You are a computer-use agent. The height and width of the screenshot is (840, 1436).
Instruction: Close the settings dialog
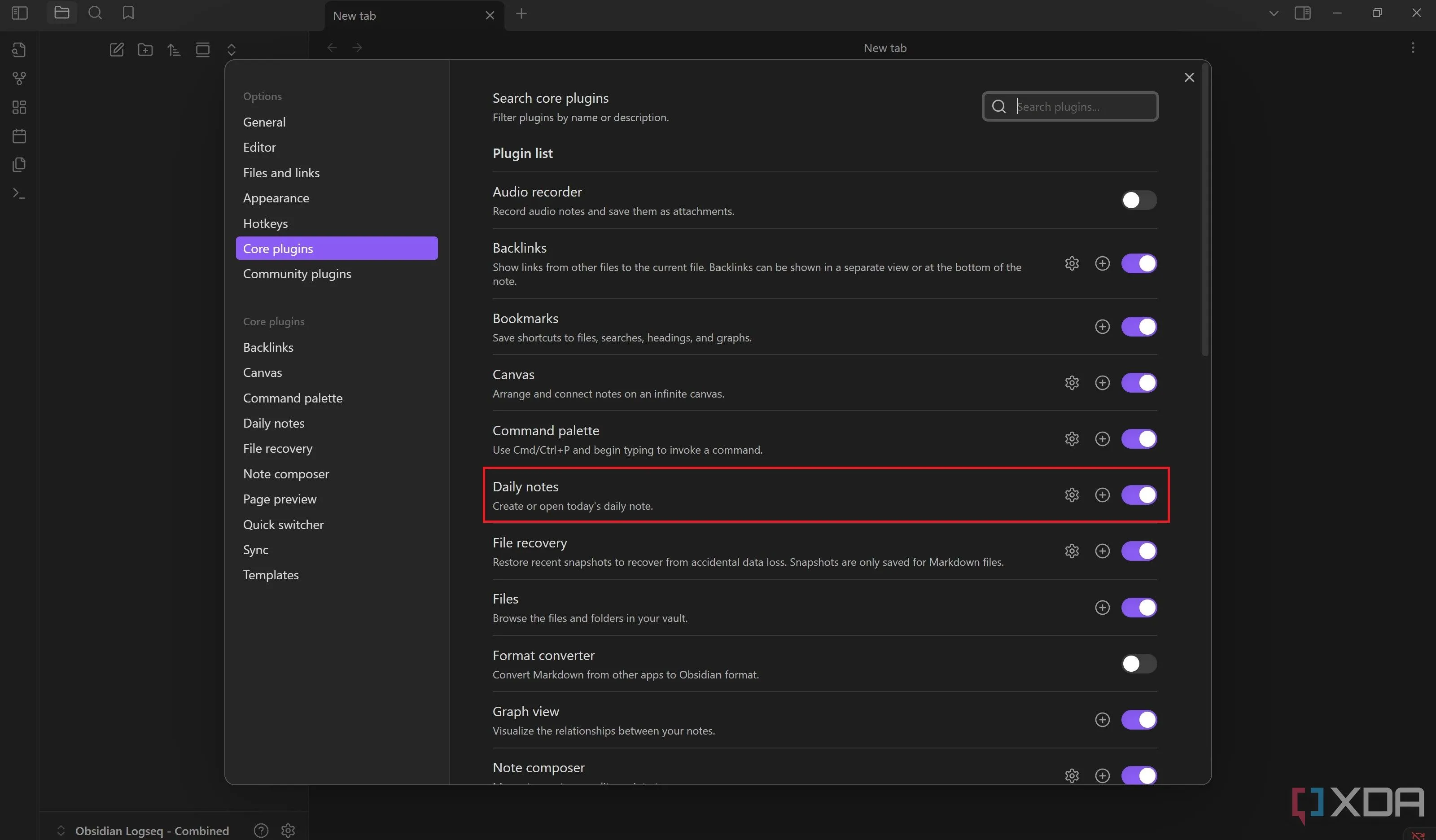pyautogui.click(x=1189, y=78)
